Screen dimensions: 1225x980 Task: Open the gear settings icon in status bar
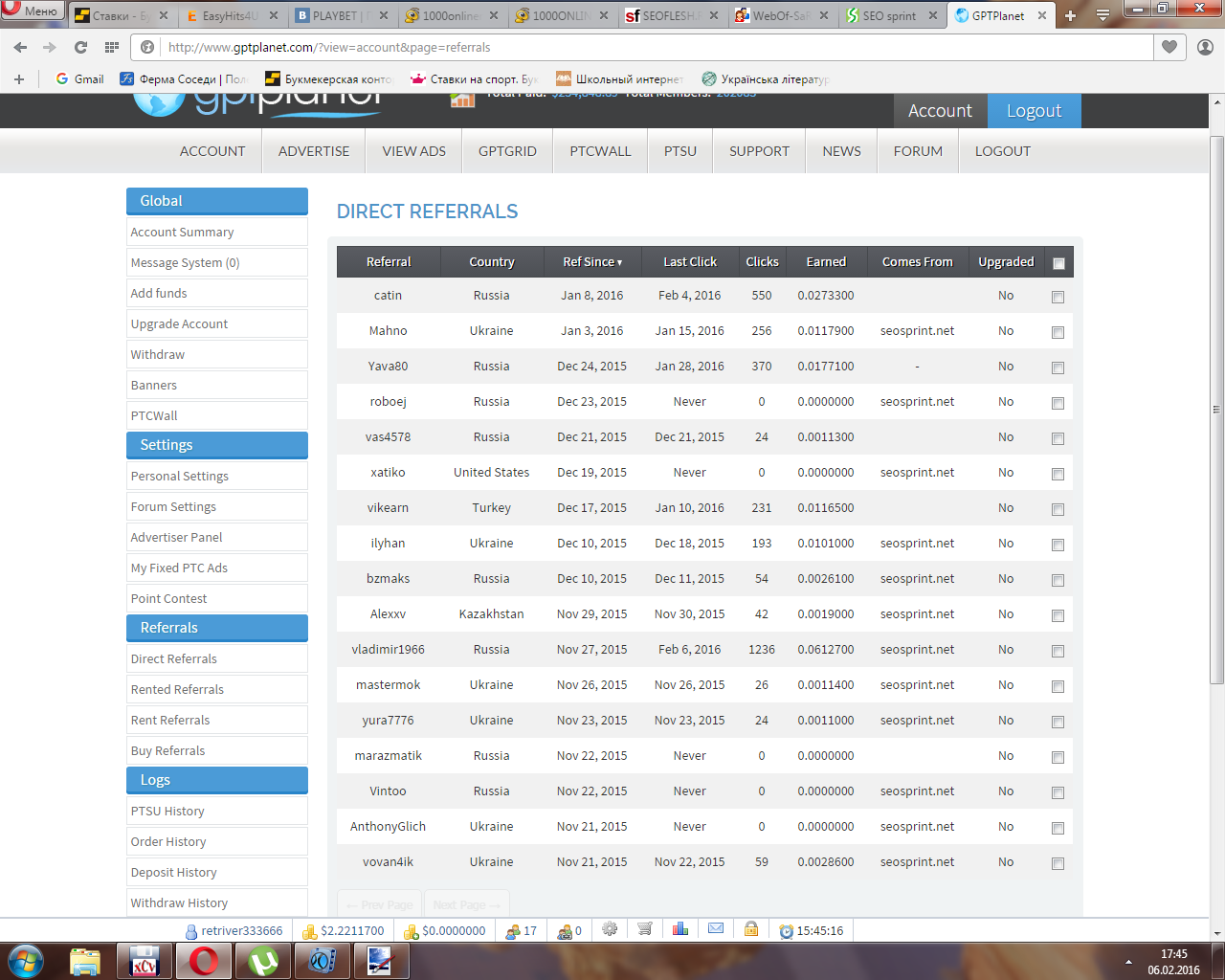pyautogui.click(x=610, y=928)
